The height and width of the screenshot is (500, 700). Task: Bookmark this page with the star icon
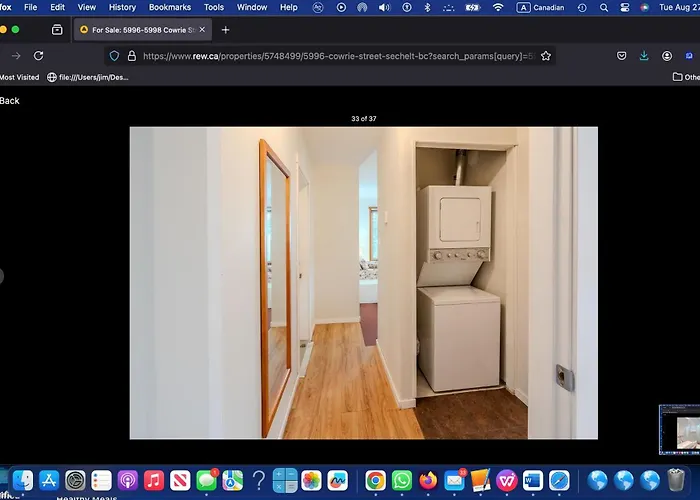(546, 56)
